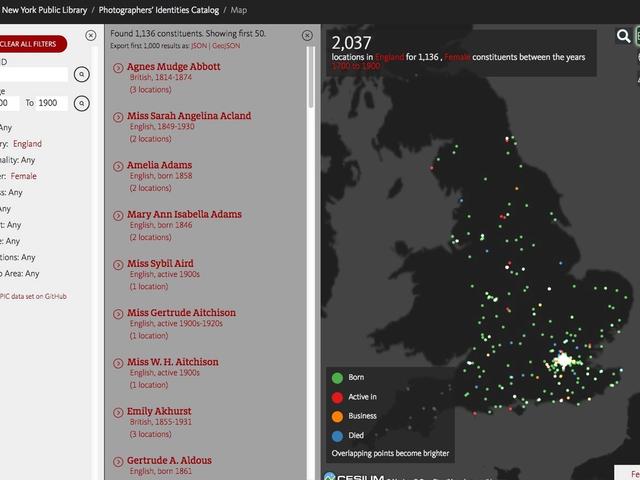Open the Agnes Mudge Abbott name link
The height and width of the screenshot is (480, 640).
[173, 67]
